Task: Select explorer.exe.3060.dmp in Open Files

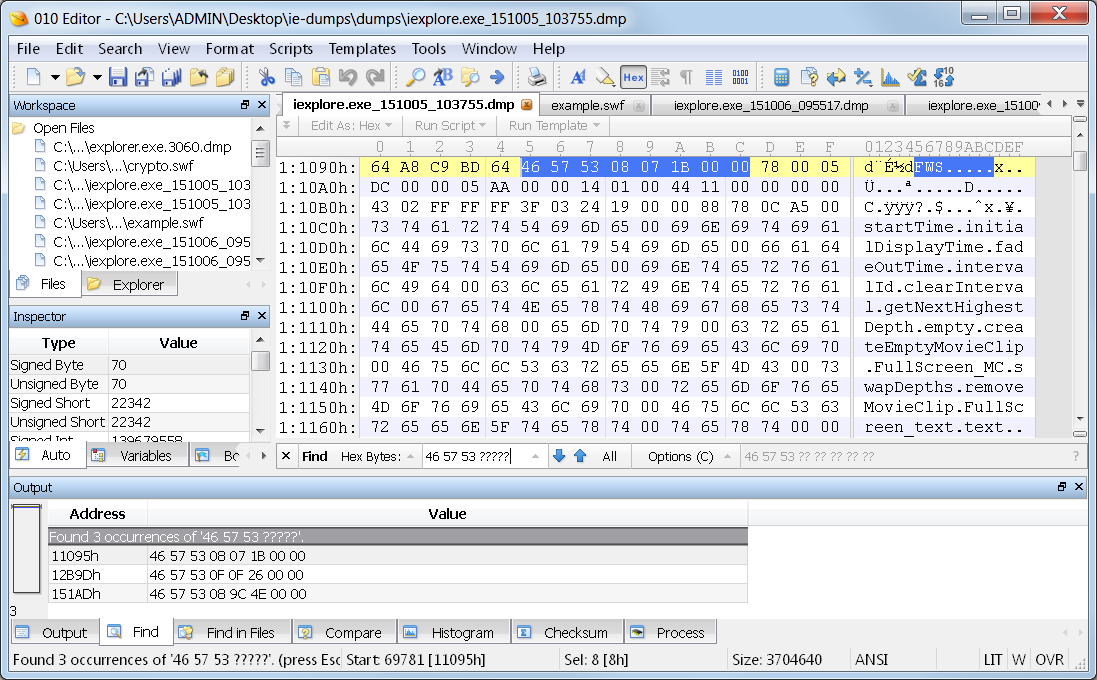Action: [x=142, y=147]
